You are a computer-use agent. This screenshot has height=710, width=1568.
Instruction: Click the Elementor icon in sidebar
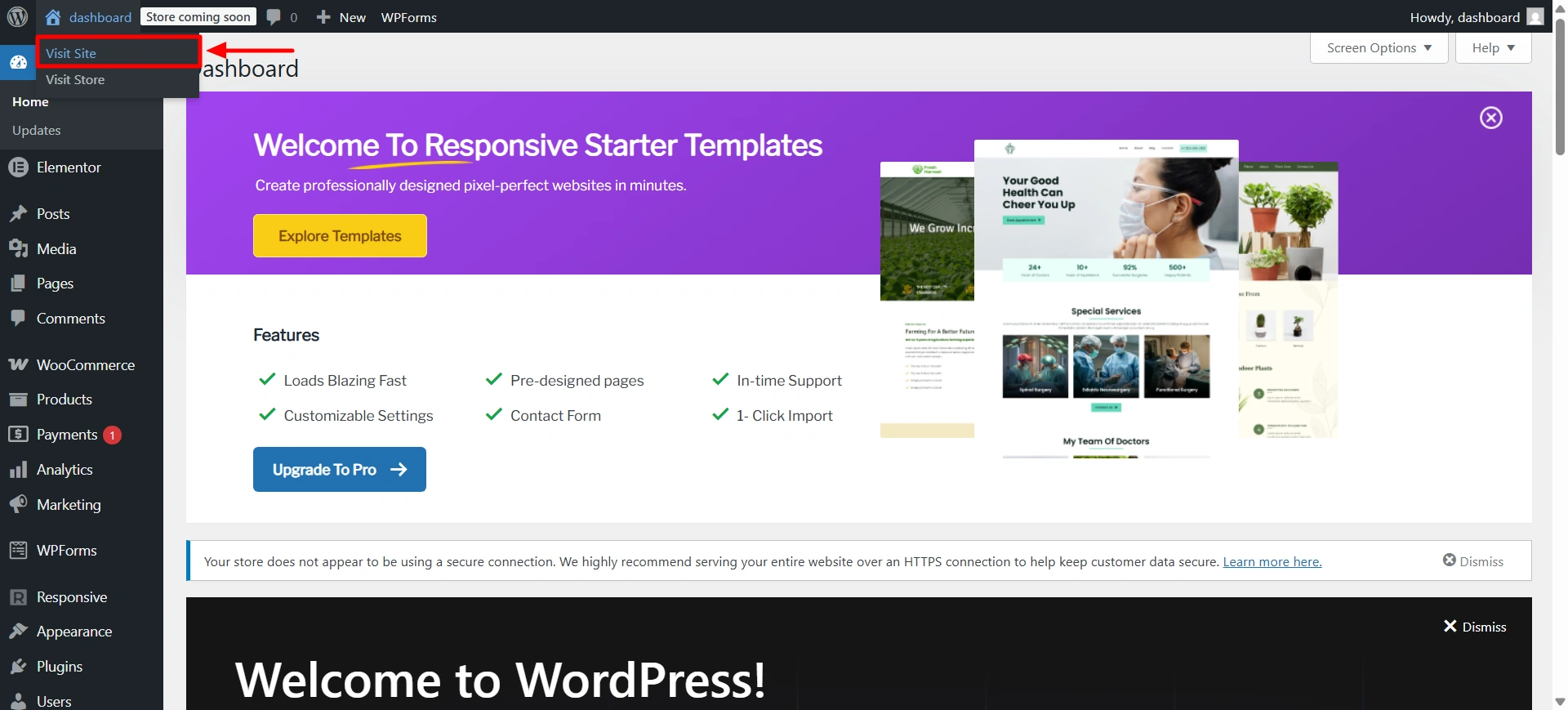point(18,167)
